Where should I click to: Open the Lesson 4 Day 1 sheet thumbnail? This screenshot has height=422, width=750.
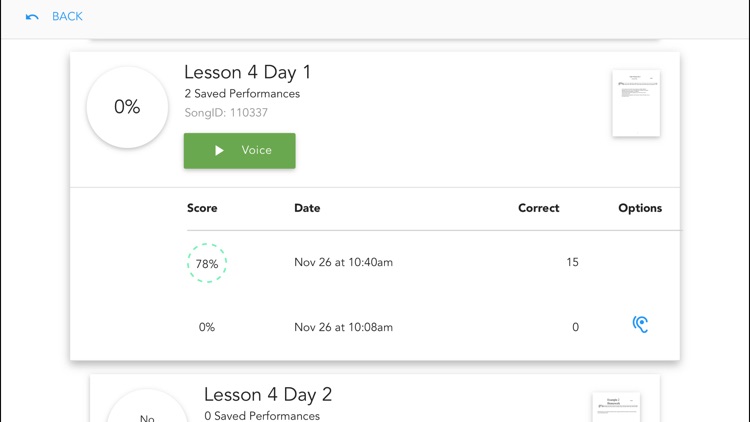click(x=636, y=103)
